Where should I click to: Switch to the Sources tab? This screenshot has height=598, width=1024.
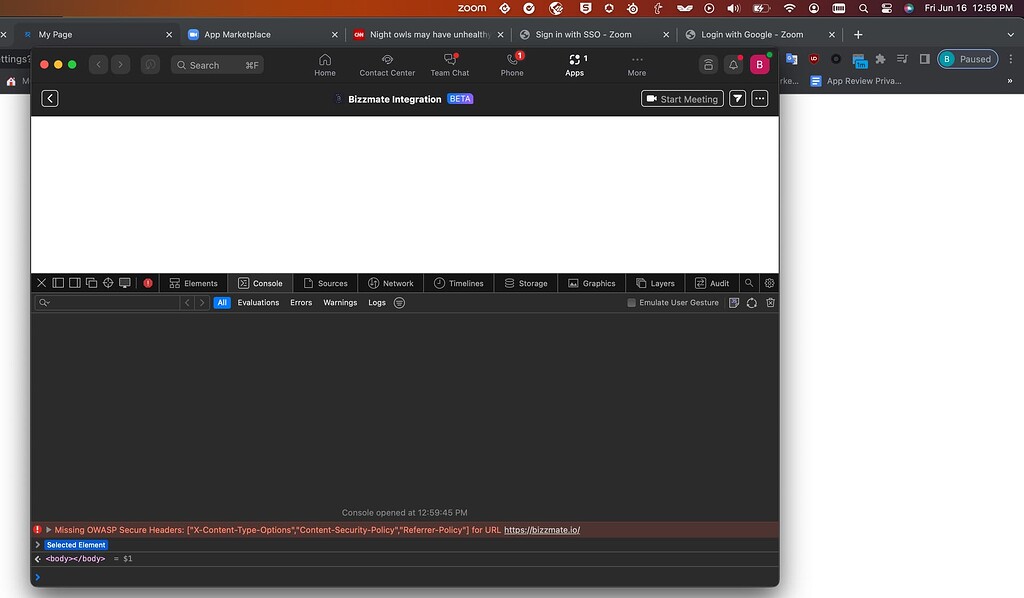pos(326,283)
